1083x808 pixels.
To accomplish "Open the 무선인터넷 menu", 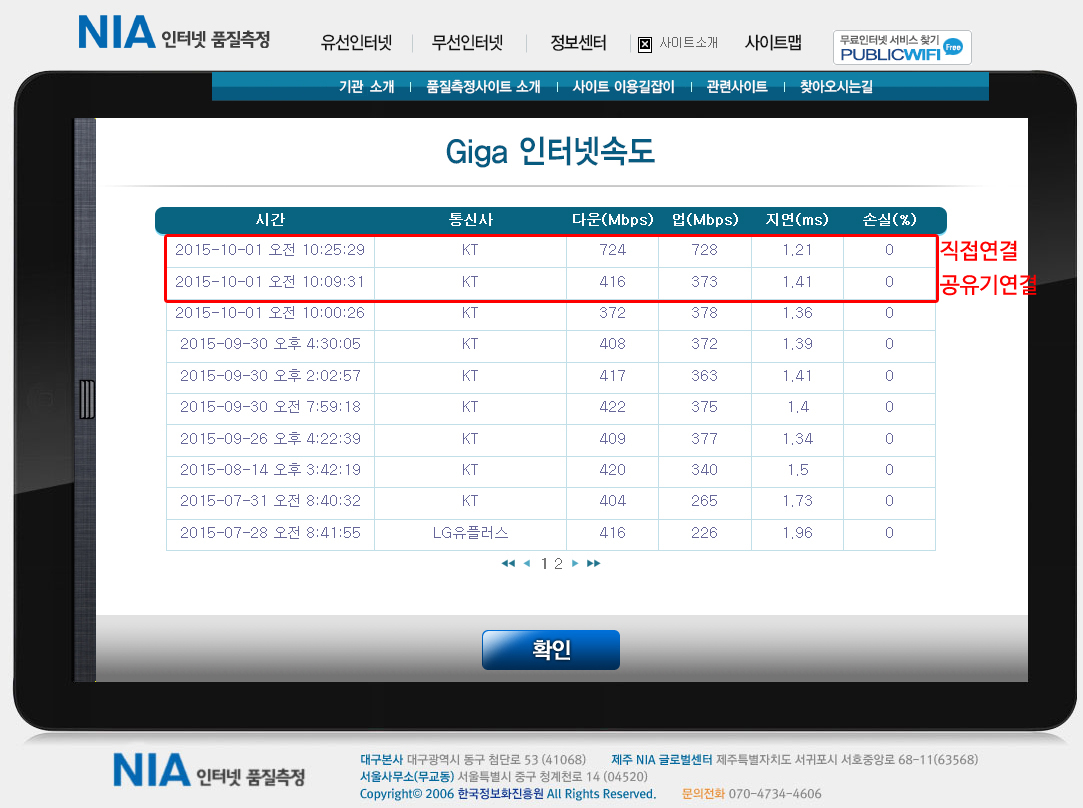I will click(x=468, y=43).
